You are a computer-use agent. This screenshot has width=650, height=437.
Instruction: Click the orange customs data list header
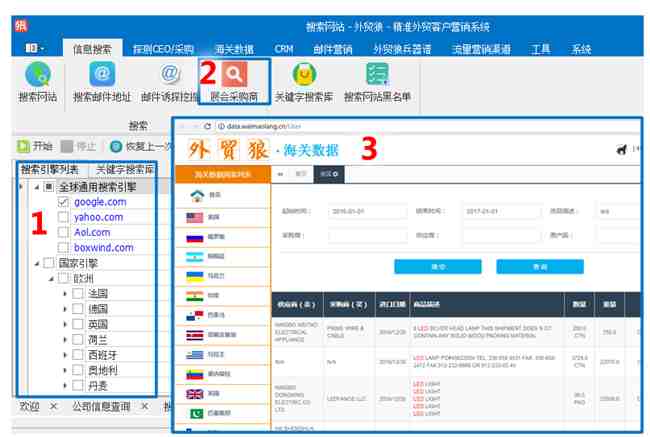[x=223, y=174]
